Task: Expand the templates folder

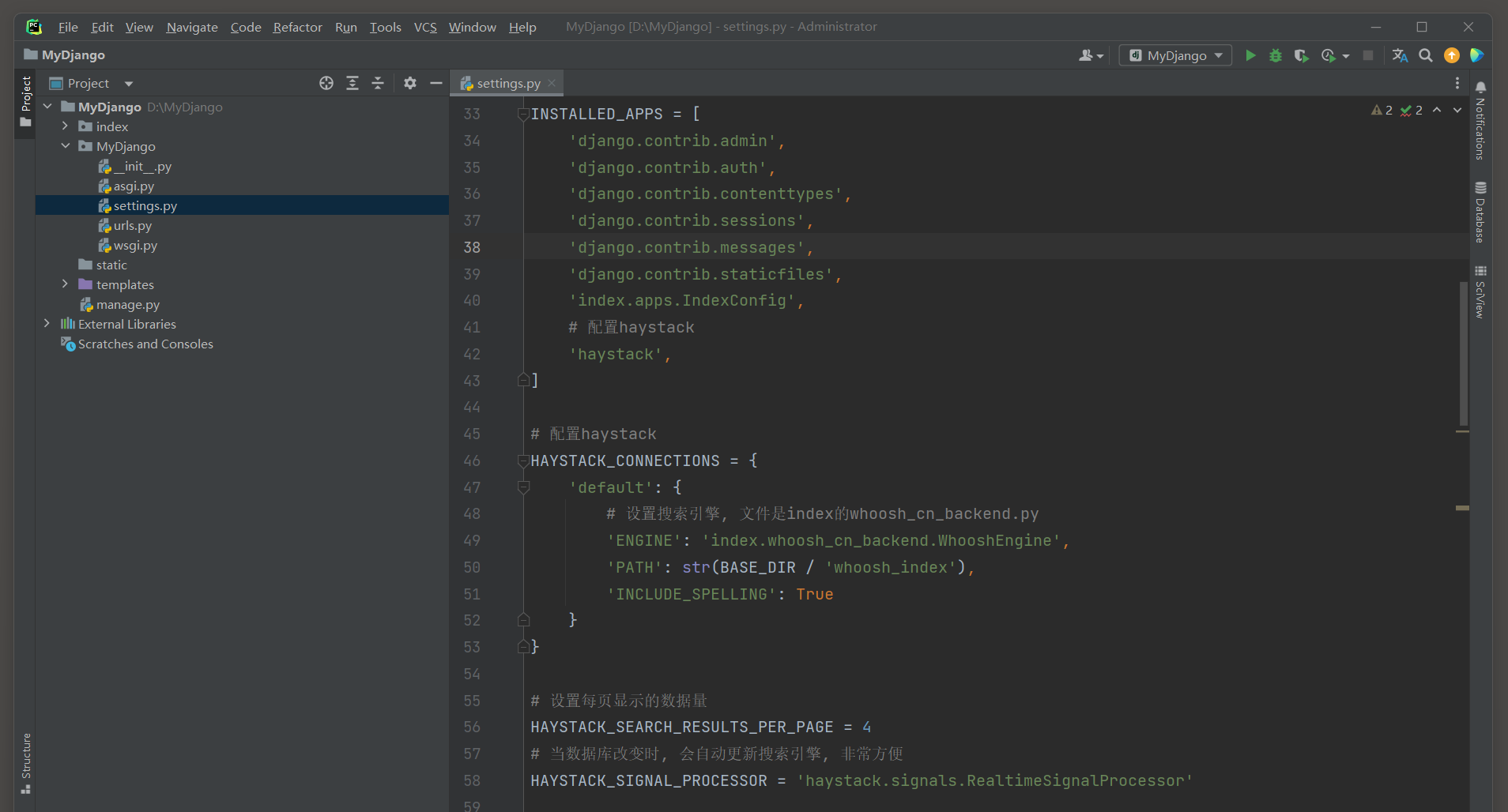Action: click(66, 284)
